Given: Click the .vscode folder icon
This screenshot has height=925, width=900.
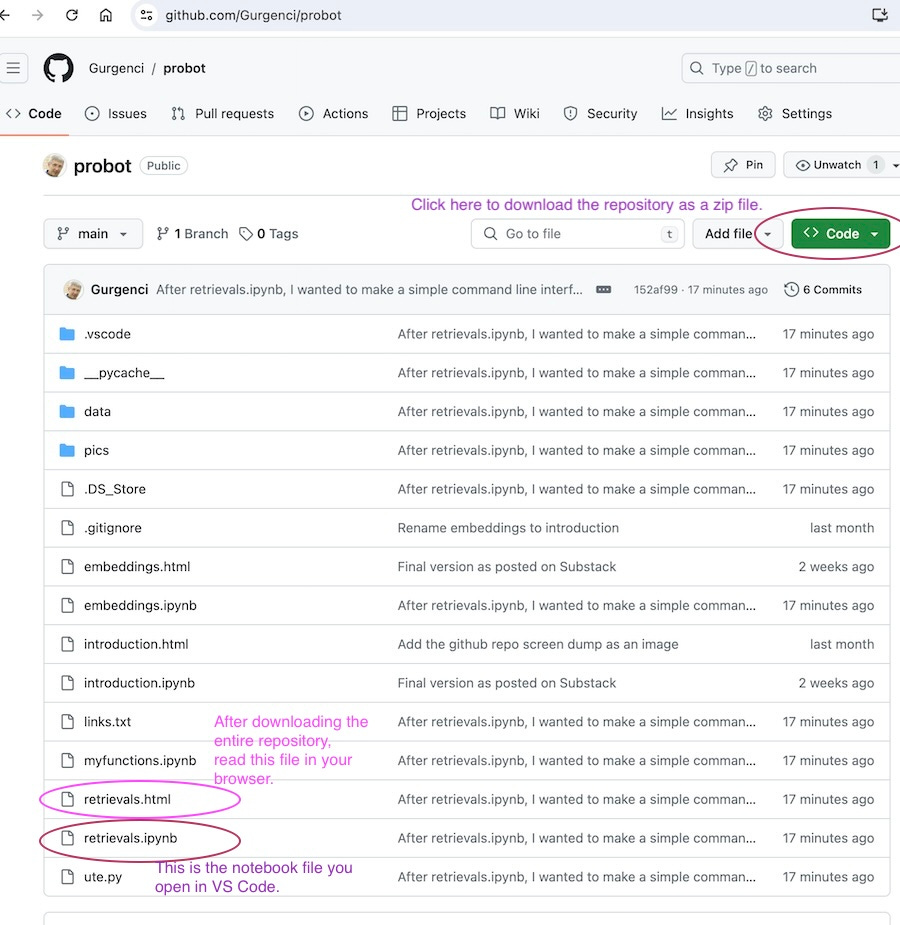Looking at the screenshot, I should click(67, 334).
